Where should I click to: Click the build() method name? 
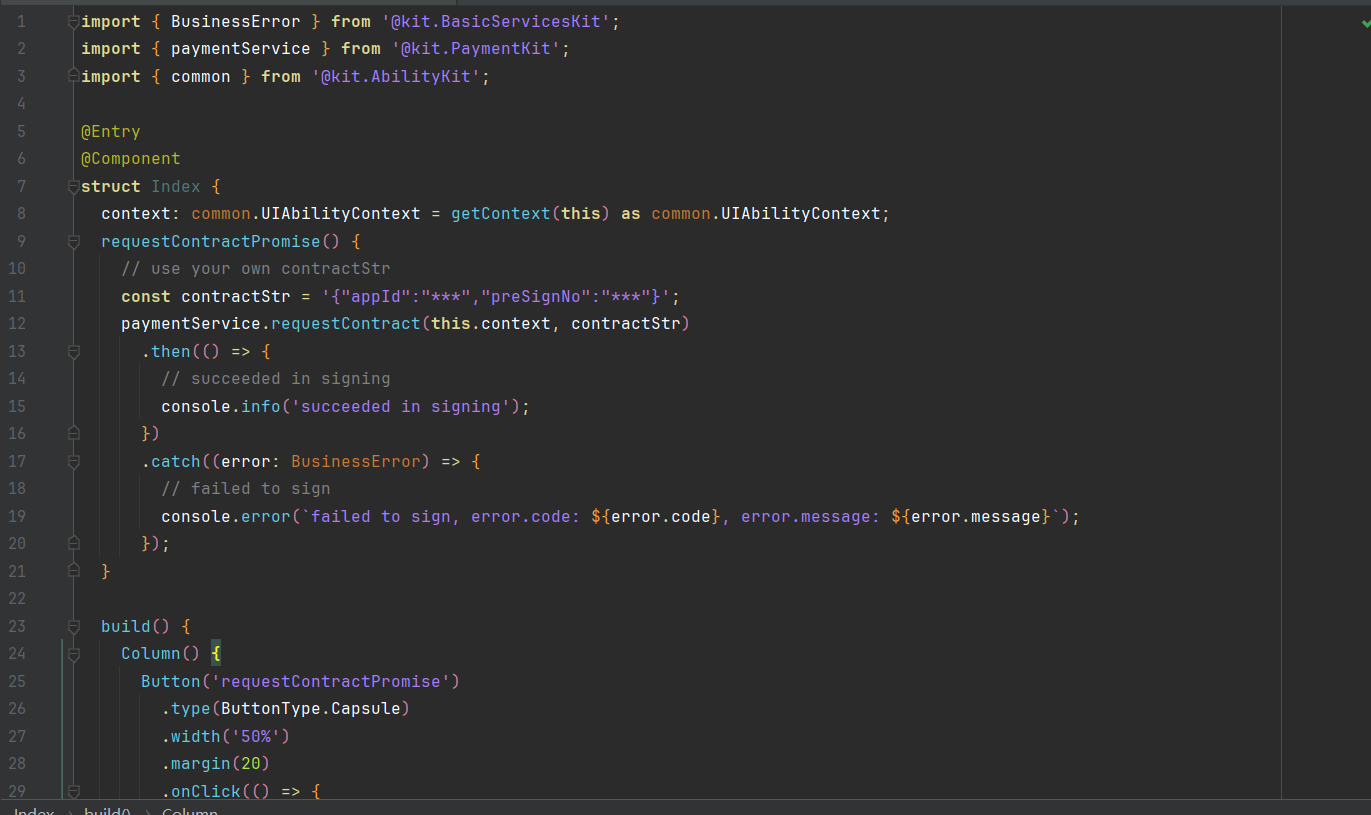pyautogui.click(x=126, y=626)
